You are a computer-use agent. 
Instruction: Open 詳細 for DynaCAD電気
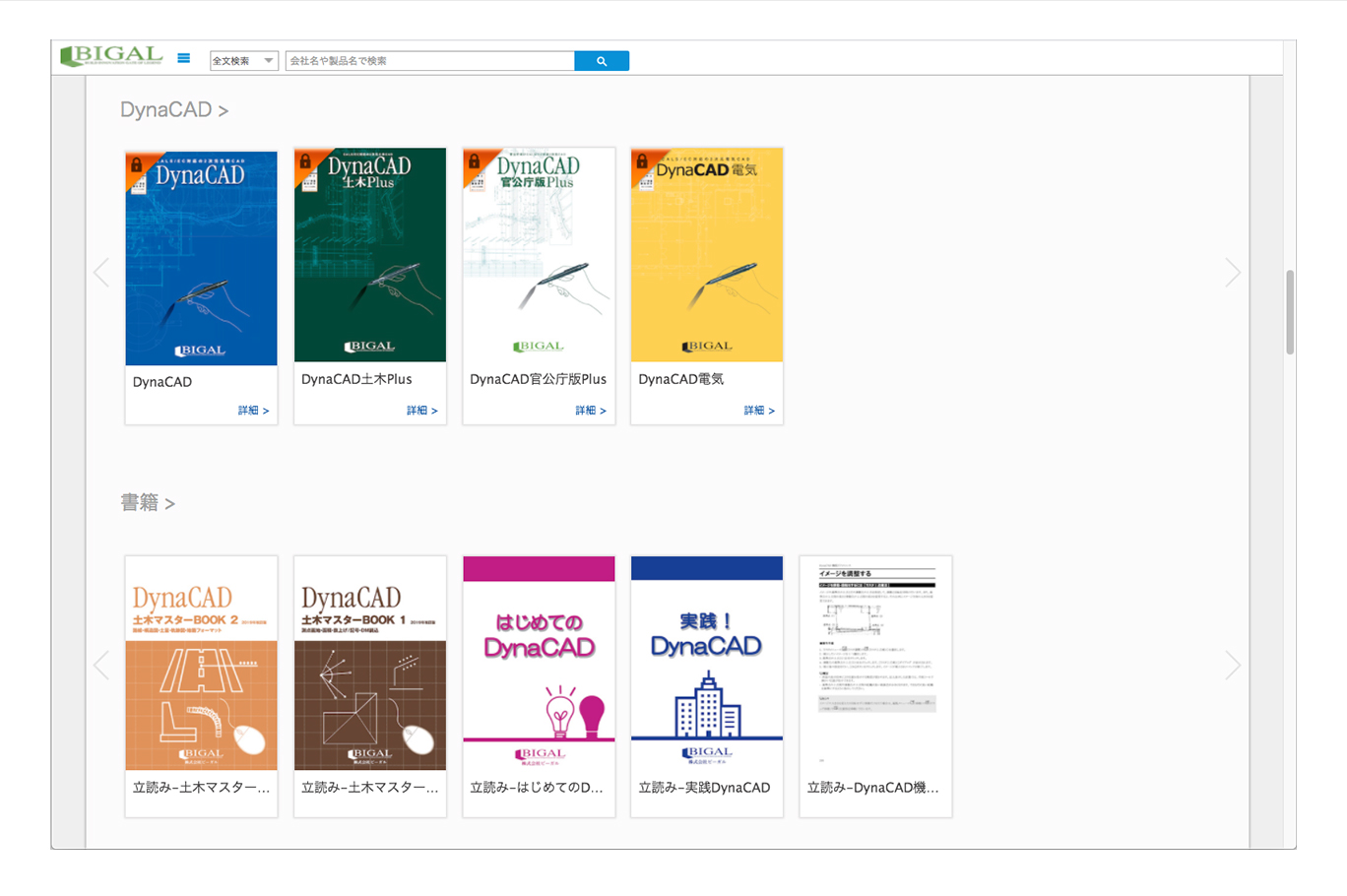(758, 411)
